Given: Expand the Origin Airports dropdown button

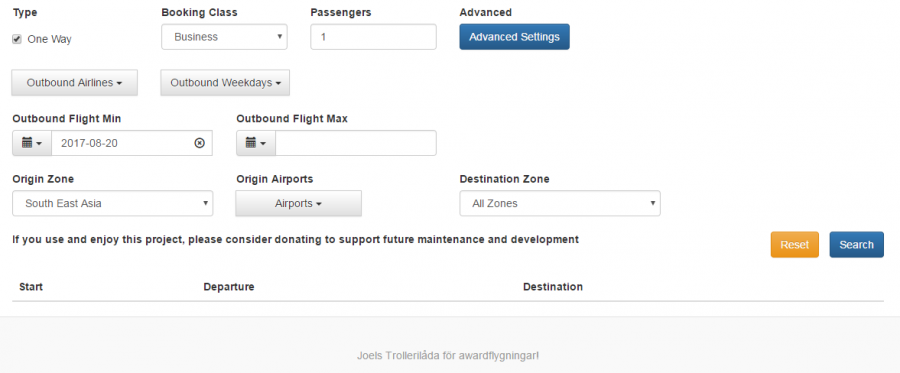Looking at the screenshot, I should [x=298, y=203].
